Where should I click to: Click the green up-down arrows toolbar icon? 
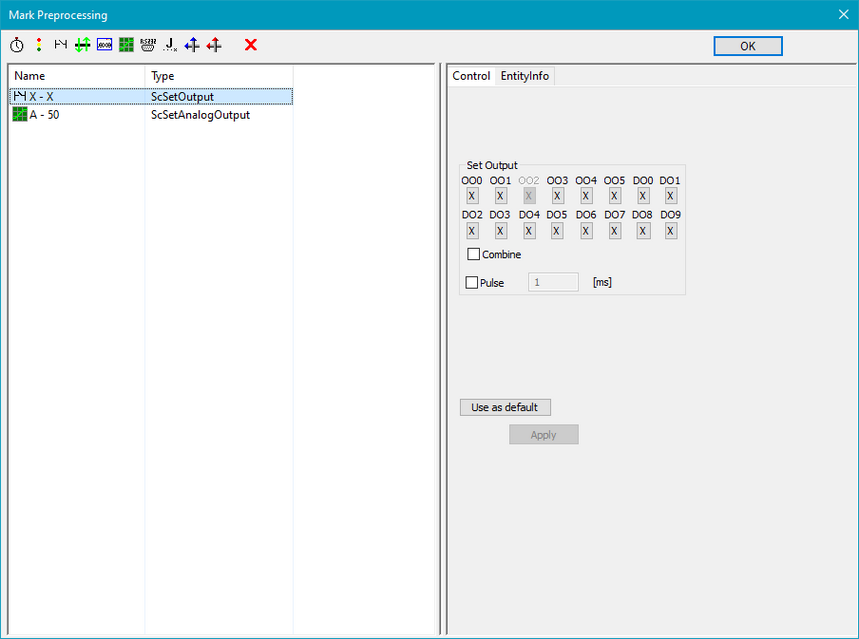tap(83, 45)
